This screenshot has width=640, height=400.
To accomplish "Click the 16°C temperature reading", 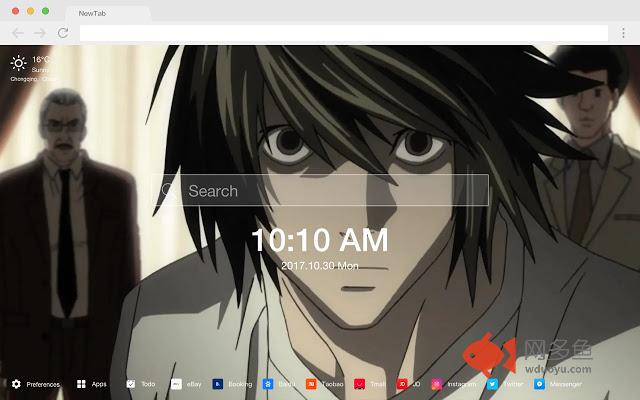I will [41, 60].
